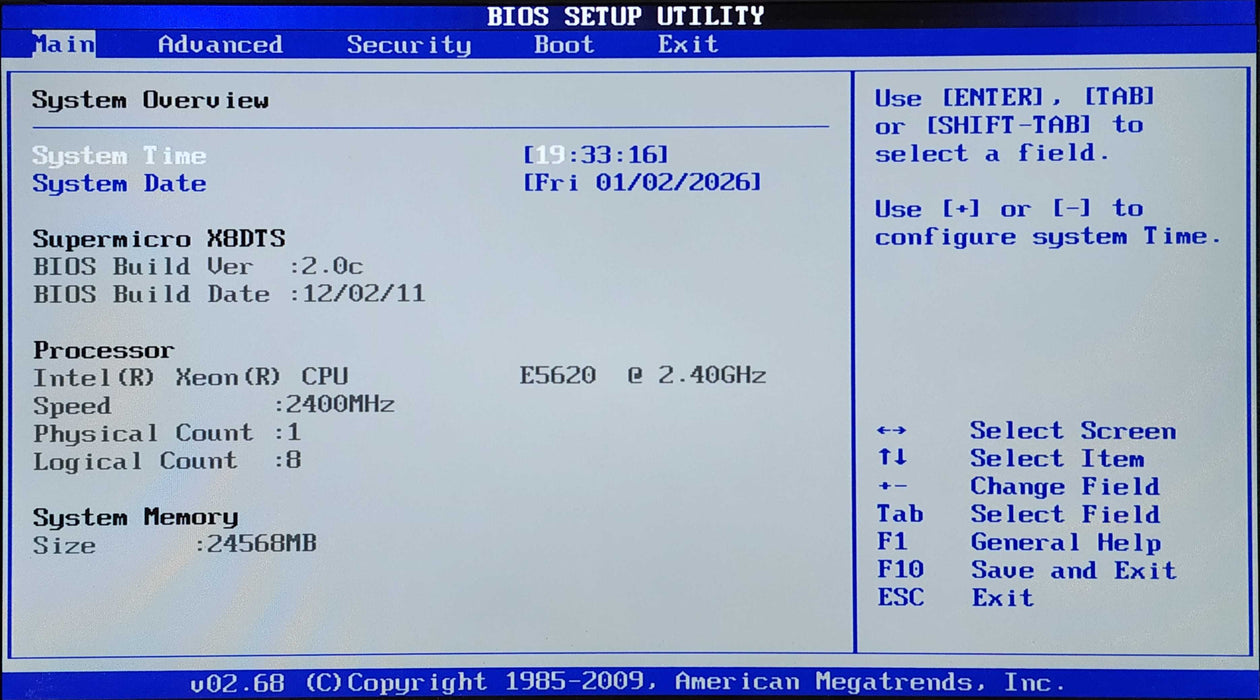1260x700 pixels.
Task: Click the F1 General Help legend entry
Action: (x=1018, y=543)
